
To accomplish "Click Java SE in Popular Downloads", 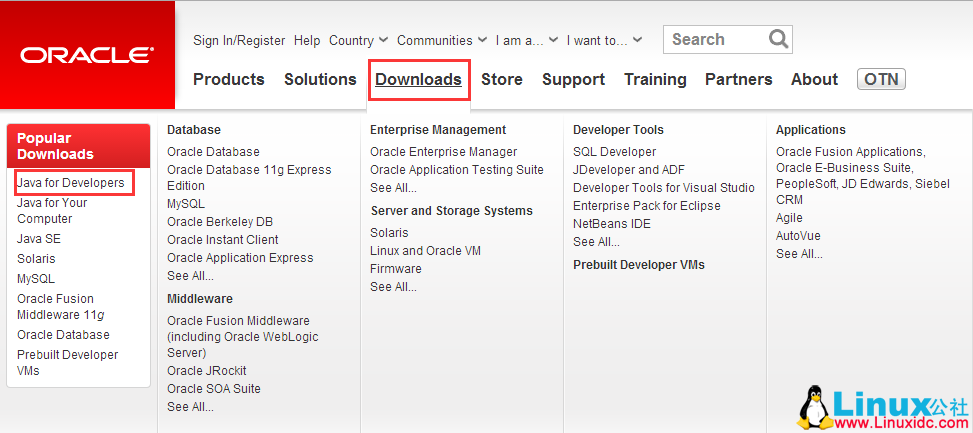I will [x=38, y=239].
